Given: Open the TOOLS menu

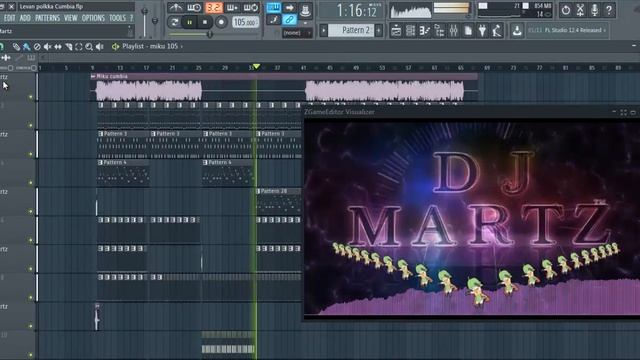Looking at the screenshot, I should tap(118, 18).
